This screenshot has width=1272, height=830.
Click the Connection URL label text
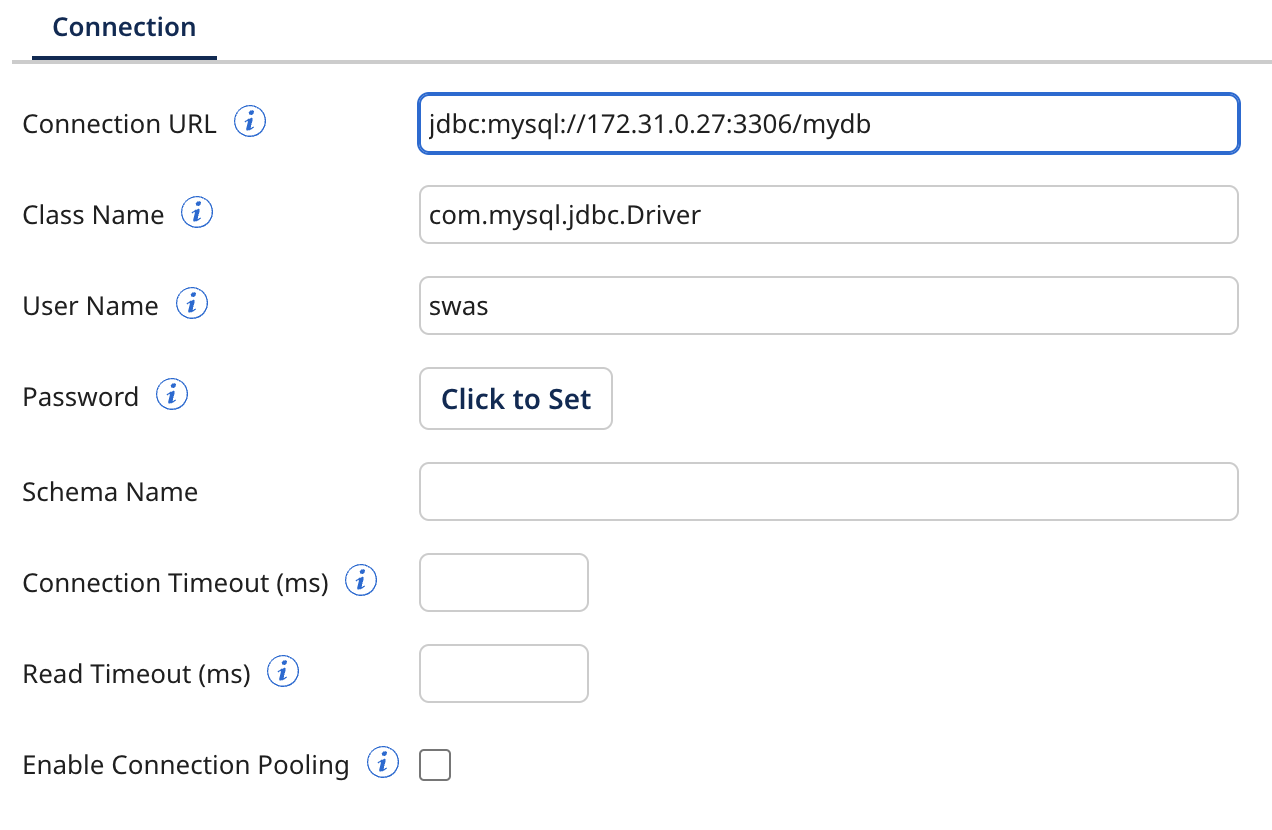point(119,123)
